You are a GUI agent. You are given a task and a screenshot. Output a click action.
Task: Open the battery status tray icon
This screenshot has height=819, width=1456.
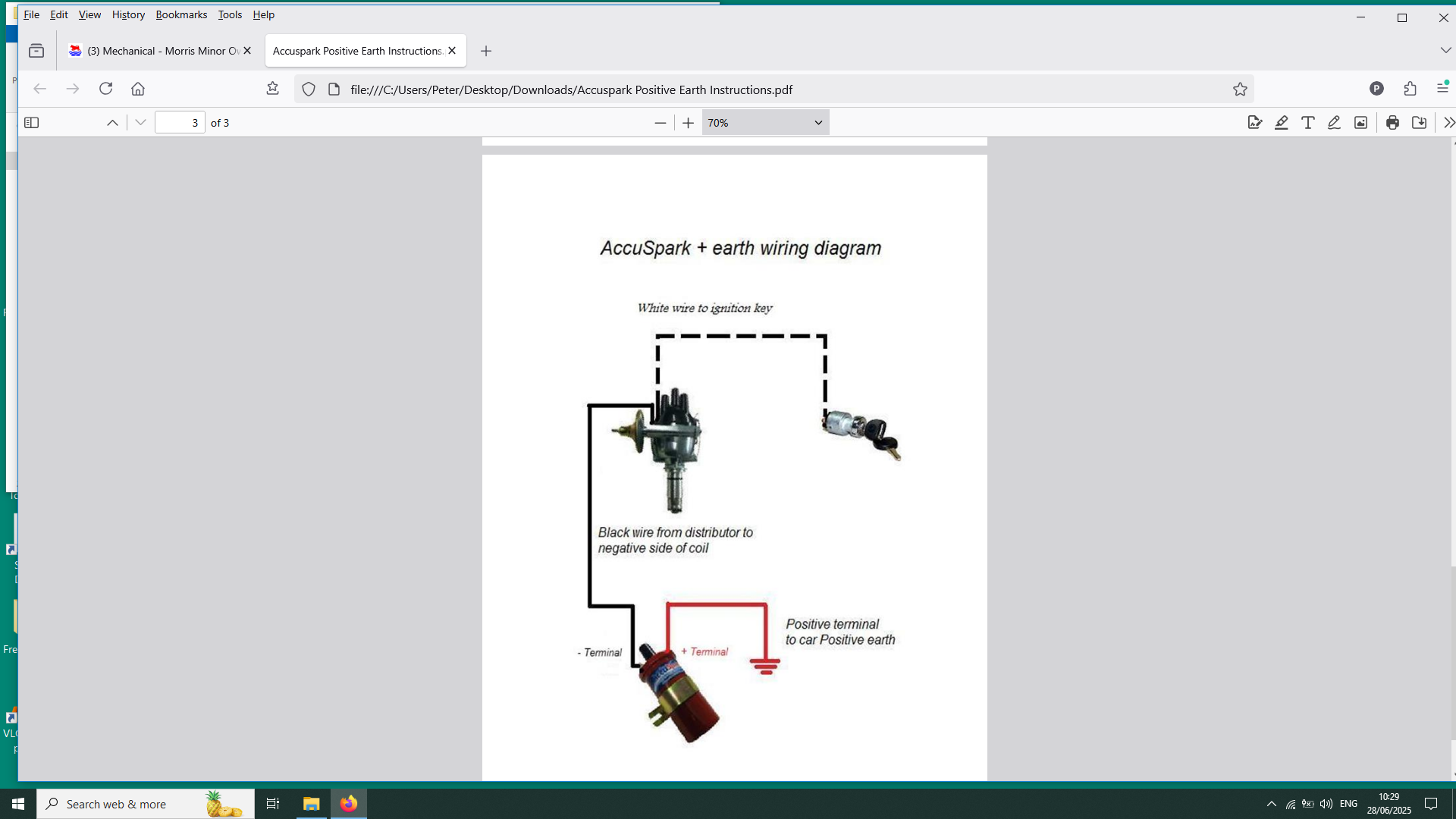click(1308, 804)
